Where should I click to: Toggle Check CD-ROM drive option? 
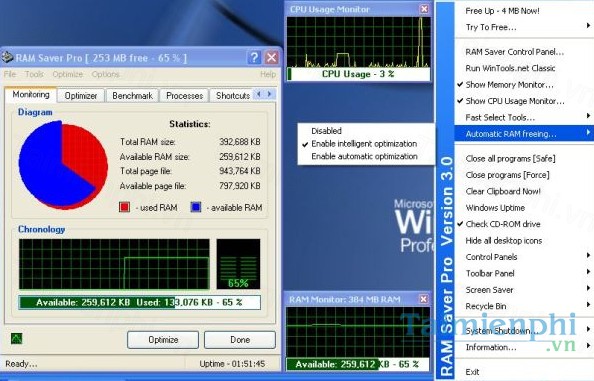point(524,224)
